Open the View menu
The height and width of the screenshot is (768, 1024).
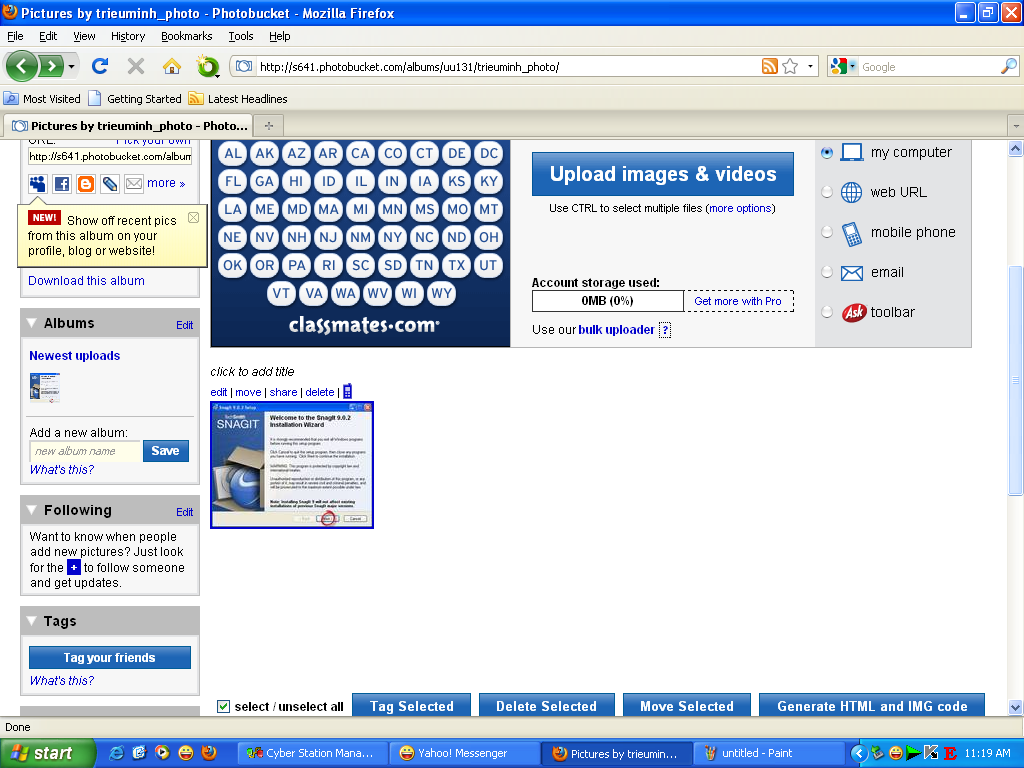[84, 36]
